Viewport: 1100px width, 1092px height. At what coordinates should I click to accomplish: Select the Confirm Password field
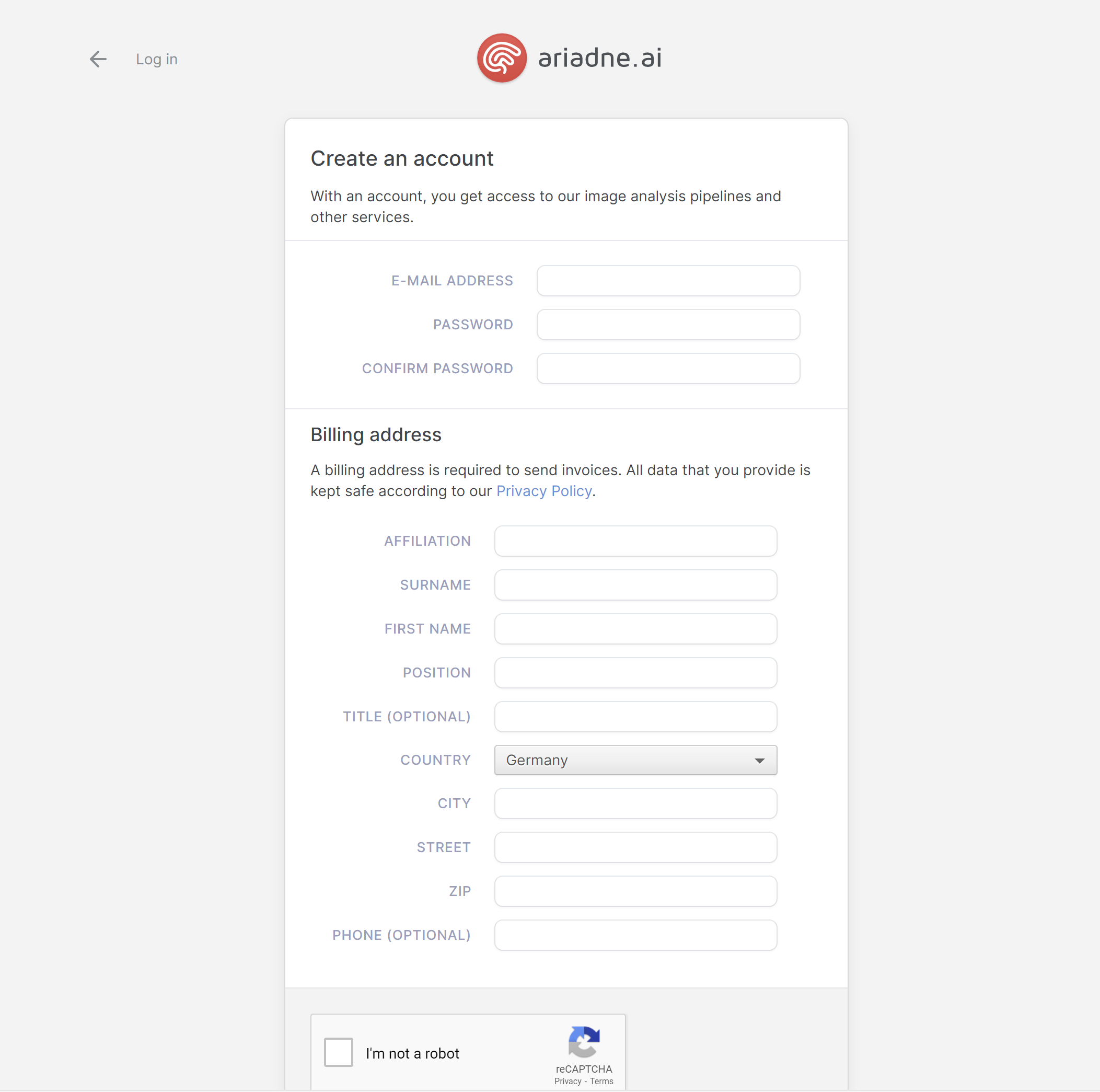668,369
